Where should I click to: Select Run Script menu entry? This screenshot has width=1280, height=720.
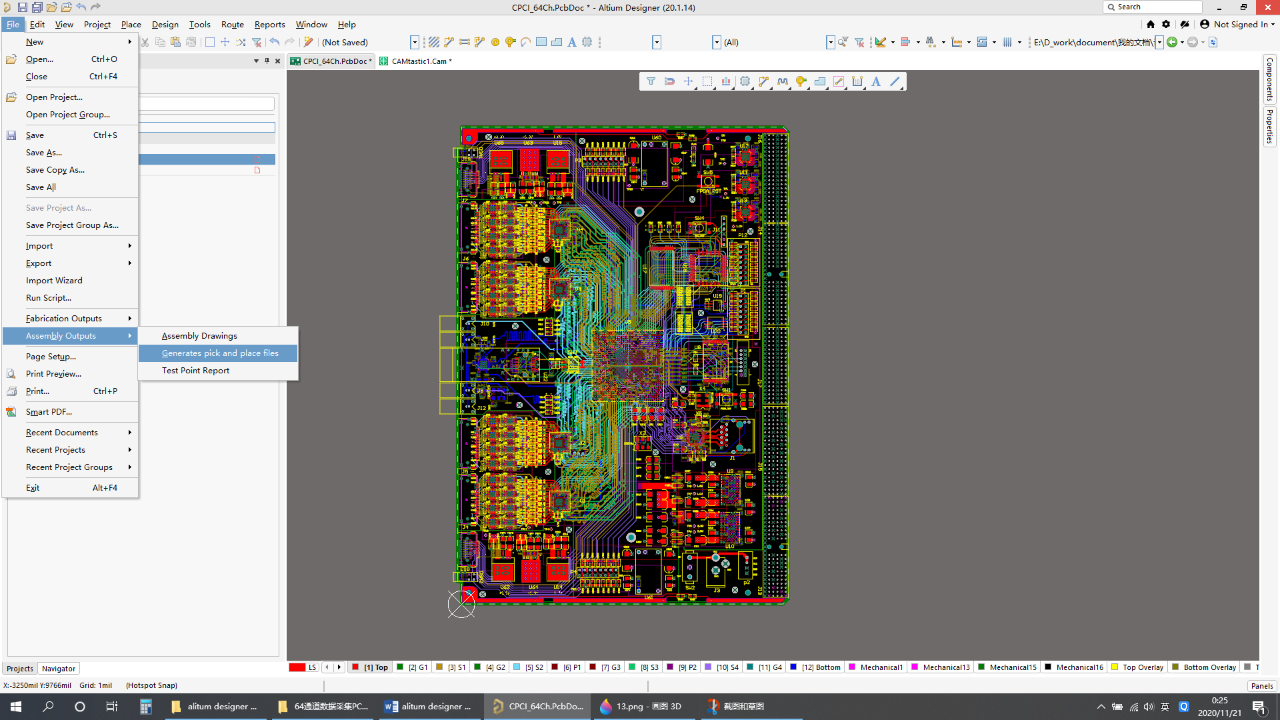click(69, 298)
